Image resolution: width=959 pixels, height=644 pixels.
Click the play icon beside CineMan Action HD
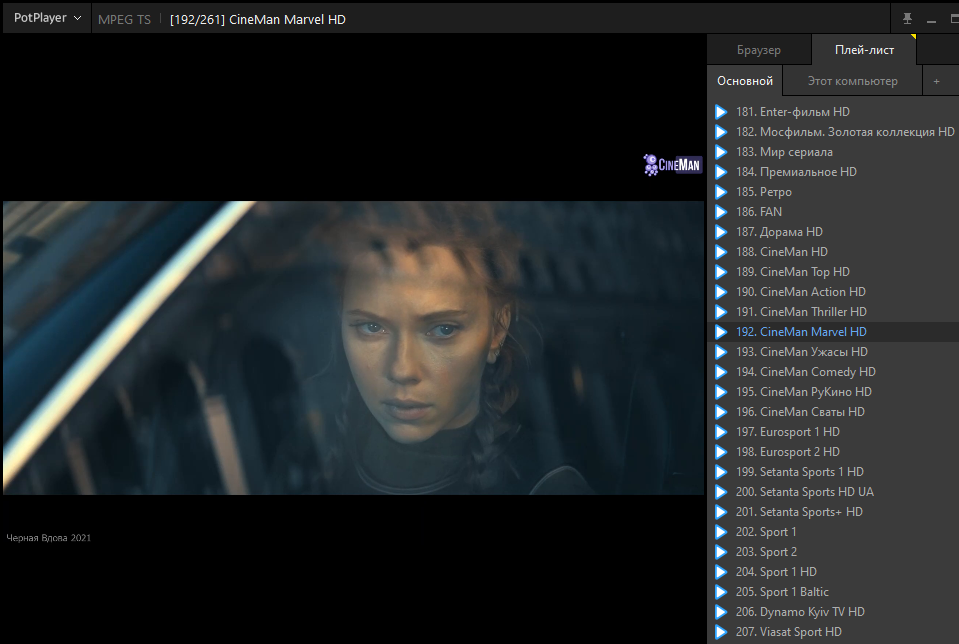click(x=721, y=292)
